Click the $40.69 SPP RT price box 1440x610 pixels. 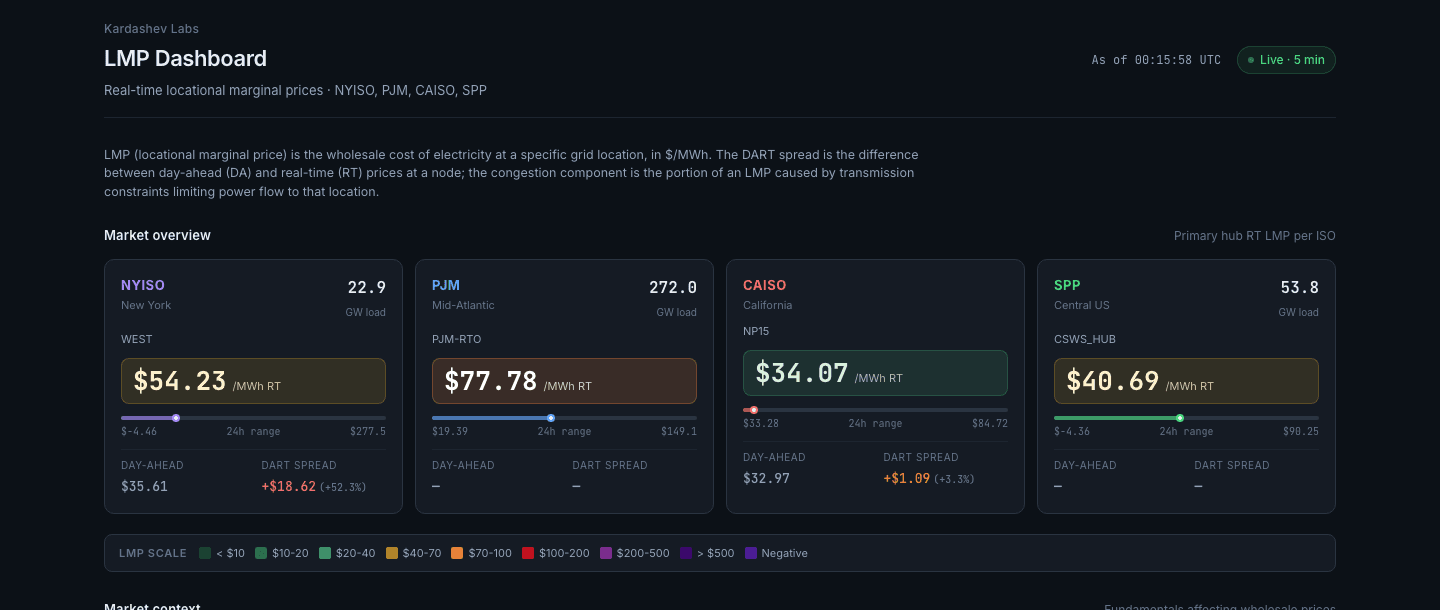(x=1186, y=381)
